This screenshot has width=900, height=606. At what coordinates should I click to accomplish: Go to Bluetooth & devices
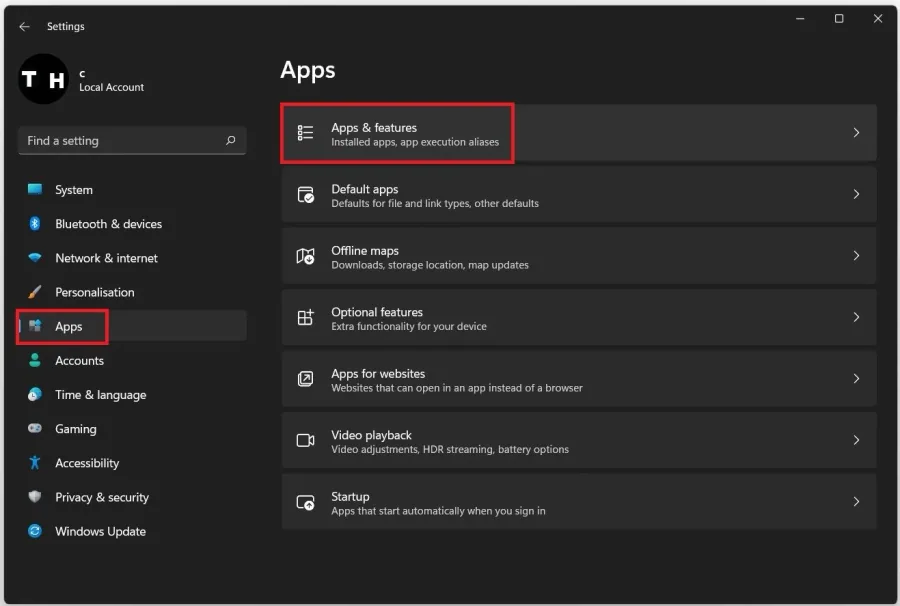133,224
